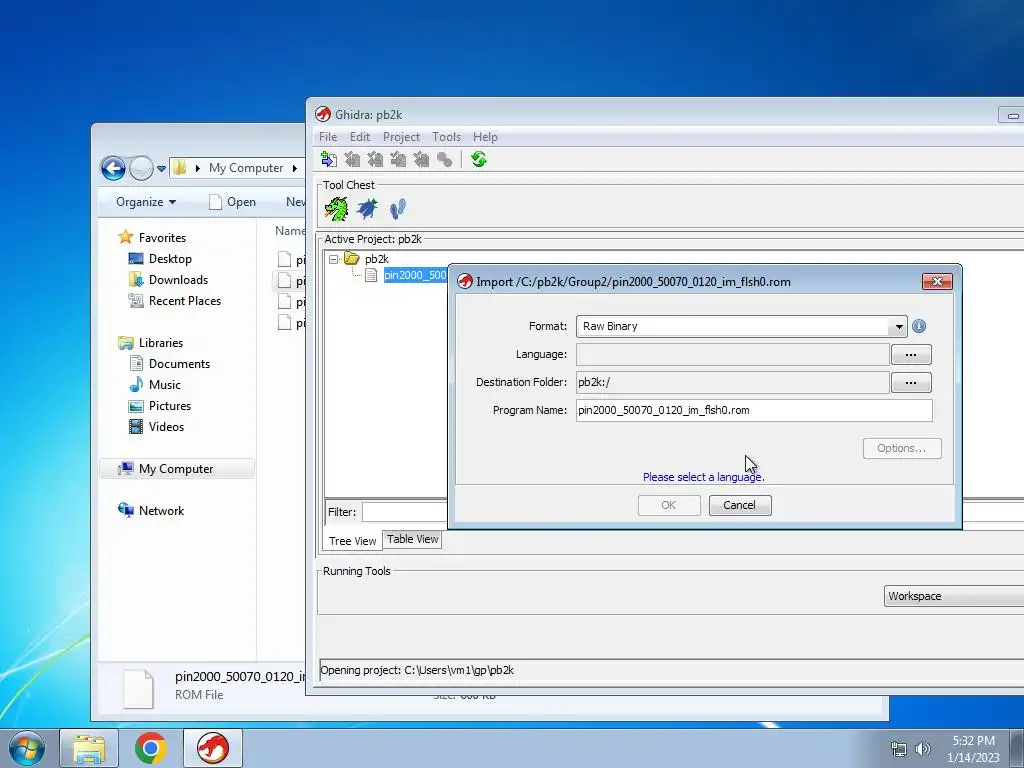1024x768 pixels.
Task: Open the recent pages dropdown arrow in Explorer
Action: point(161,168)
